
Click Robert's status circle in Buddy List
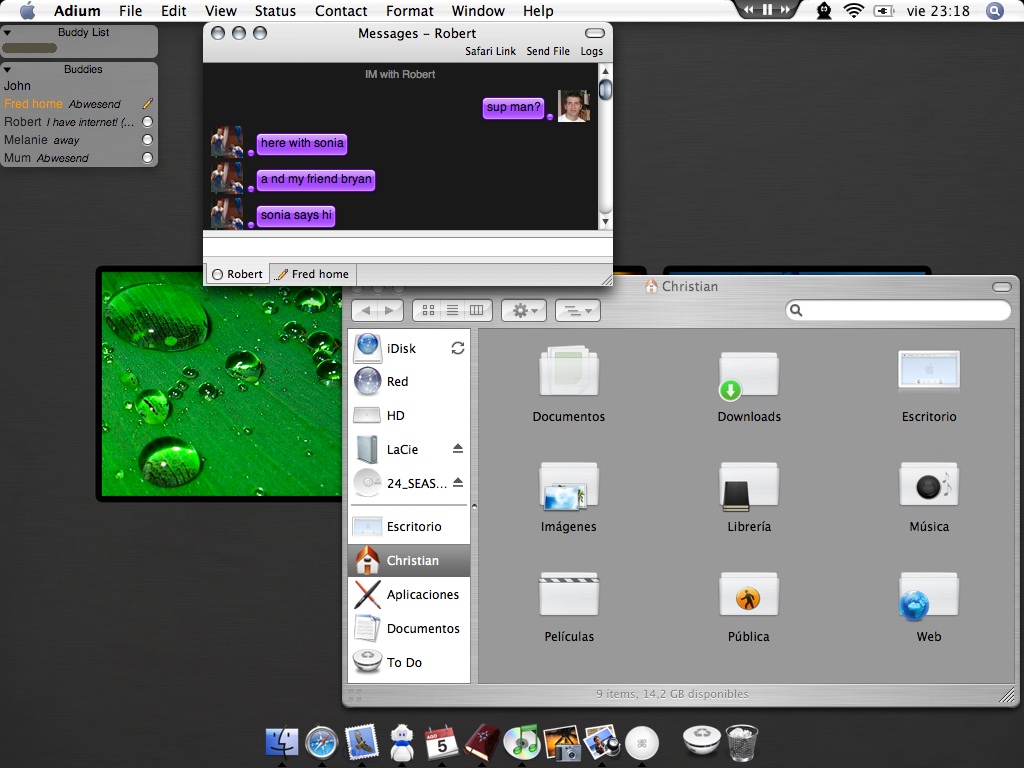click(x=148, y=121)
